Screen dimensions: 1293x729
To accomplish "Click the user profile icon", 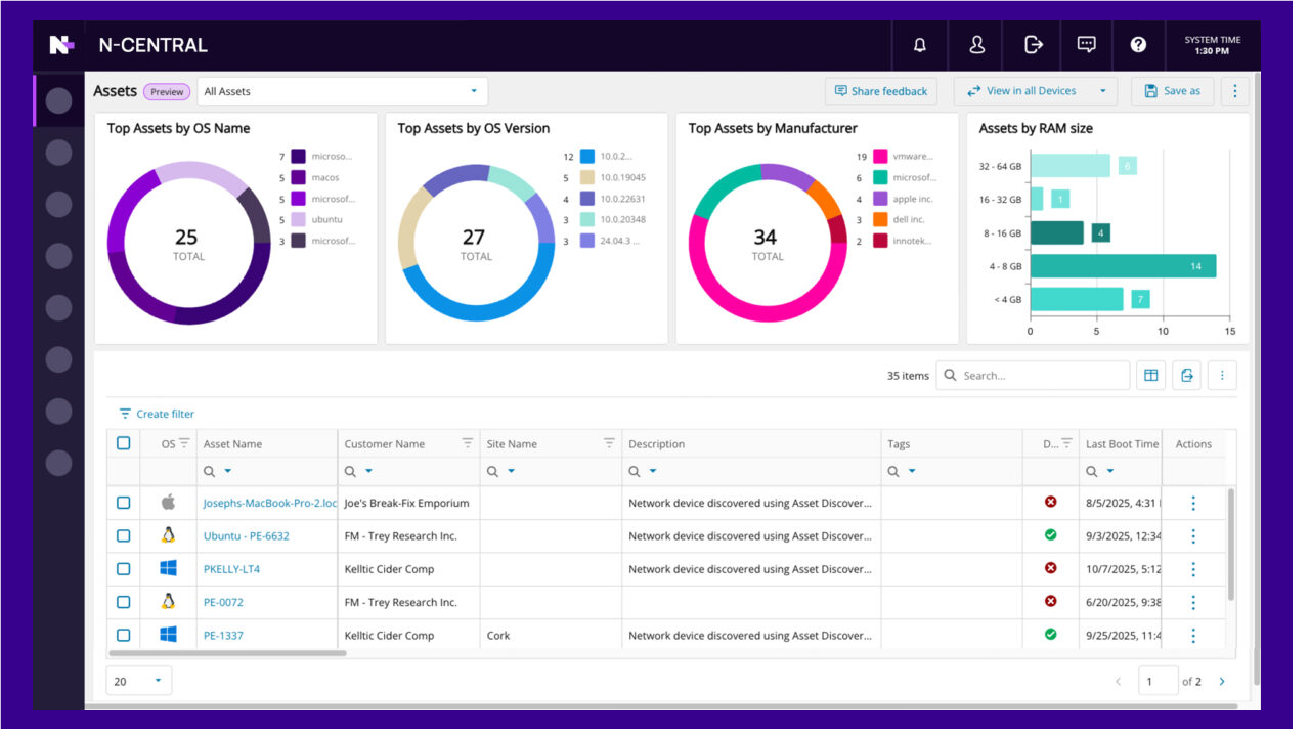I will pyautogui.click(x=977, y=45).
